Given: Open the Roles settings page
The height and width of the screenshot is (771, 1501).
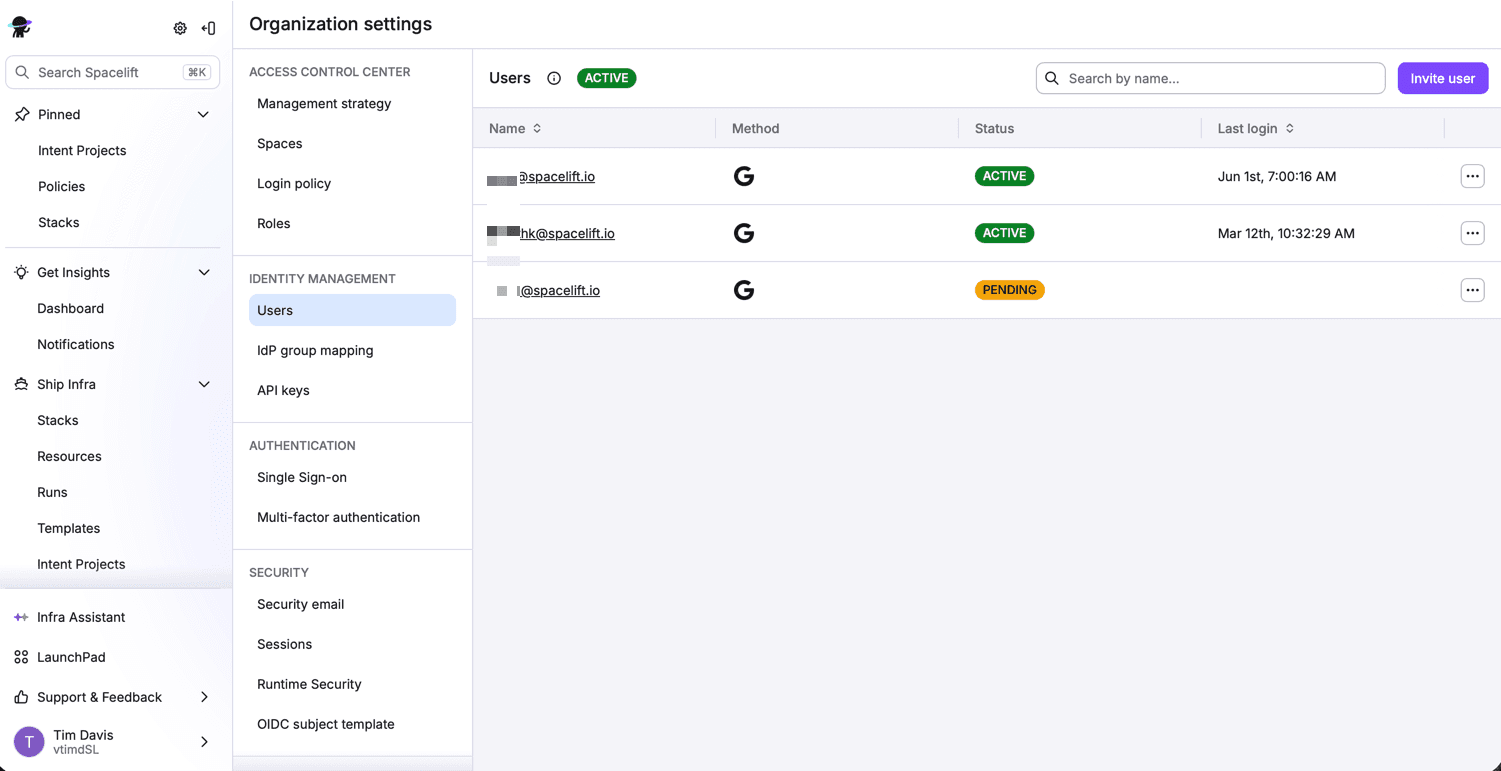Looking at the screenshot, I should (274, 223).
